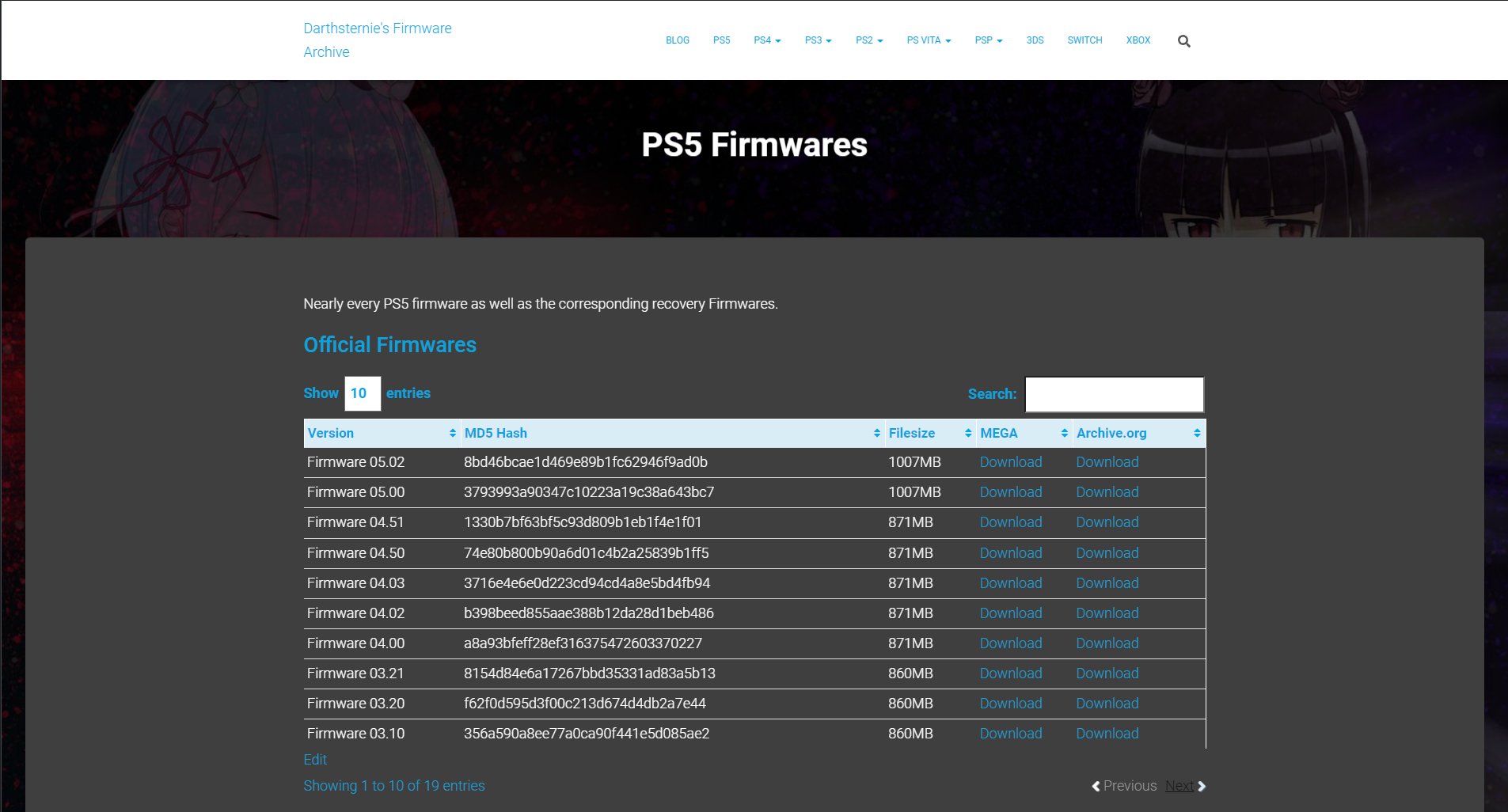Go to the Next page of entries
Screen dimensions: 1508x812
pyautogui.click(x=1185, y=786)
